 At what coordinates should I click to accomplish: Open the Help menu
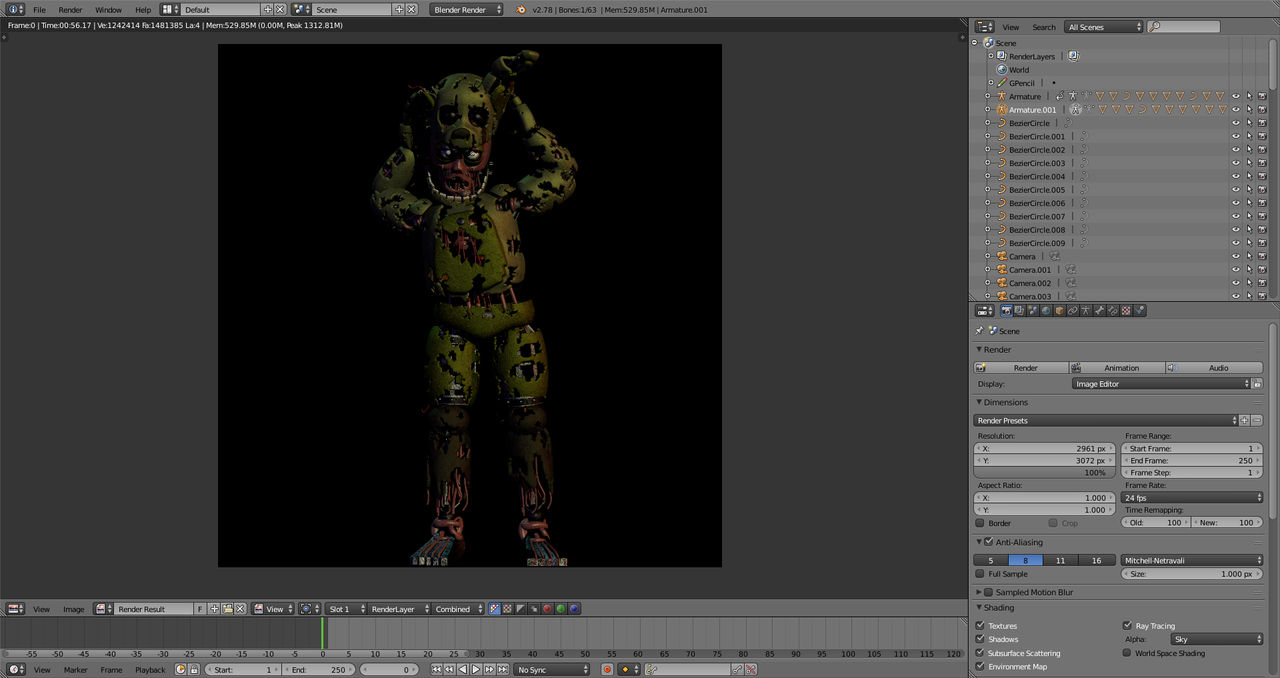(x=143, y=9)
